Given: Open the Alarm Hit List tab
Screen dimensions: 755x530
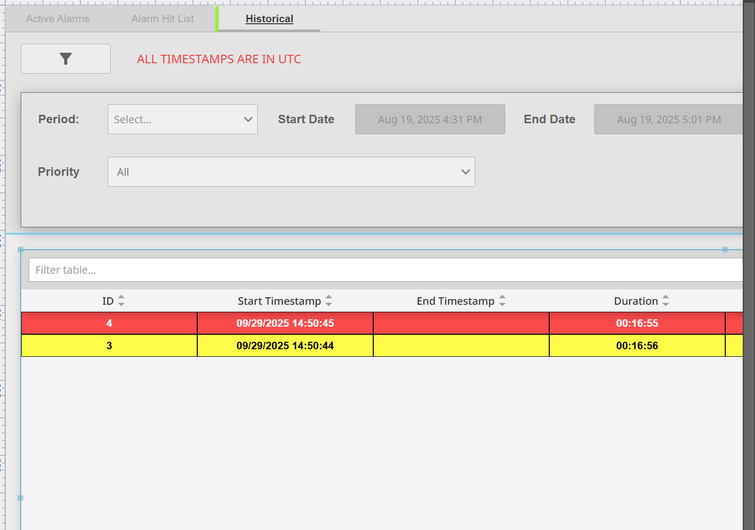Looking at the screenshot, I should 162,19.
